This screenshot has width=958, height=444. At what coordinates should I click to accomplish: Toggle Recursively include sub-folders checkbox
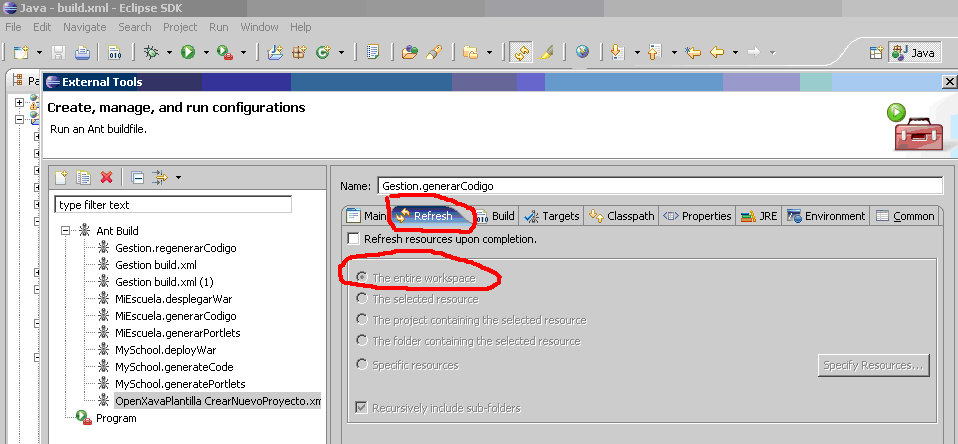361,407
